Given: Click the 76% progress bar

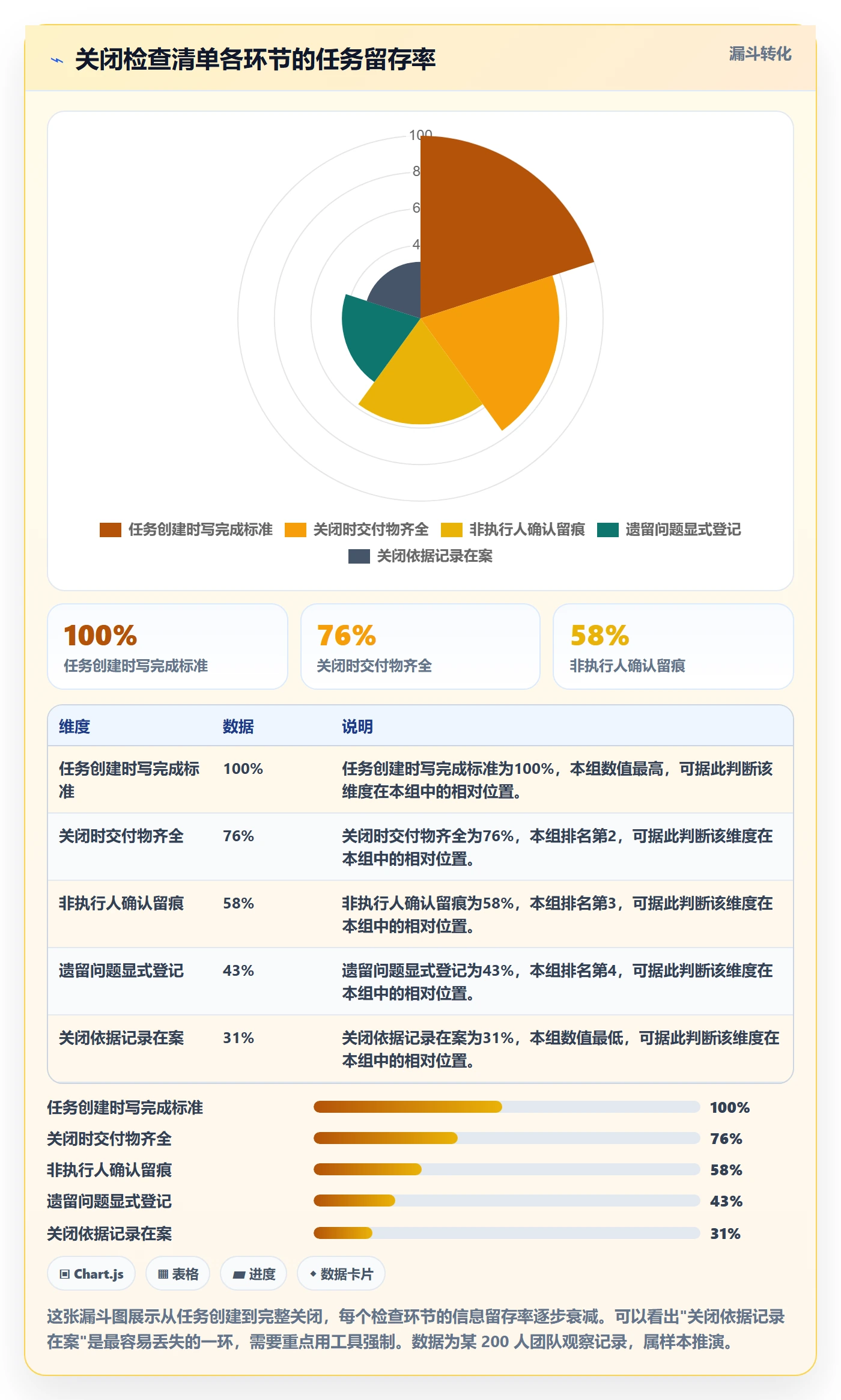Looking at the screenshot, I should [x=507, y=1138].
